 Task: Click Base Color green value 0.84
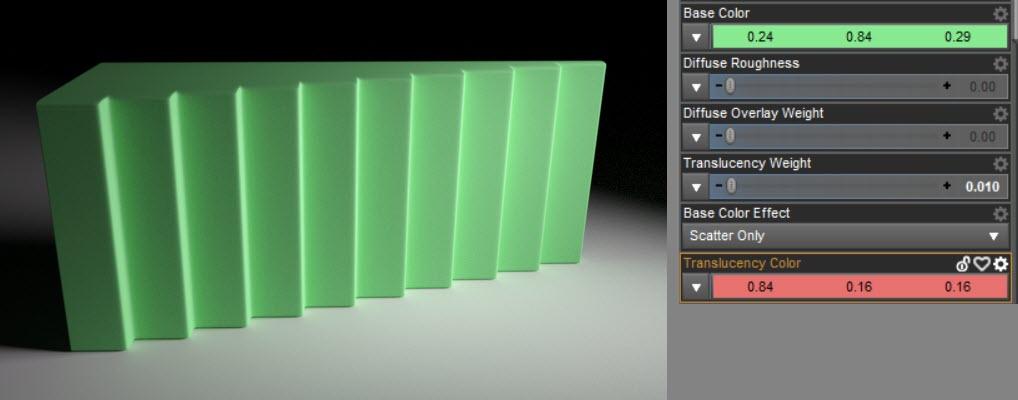click(x=859, y=37)
